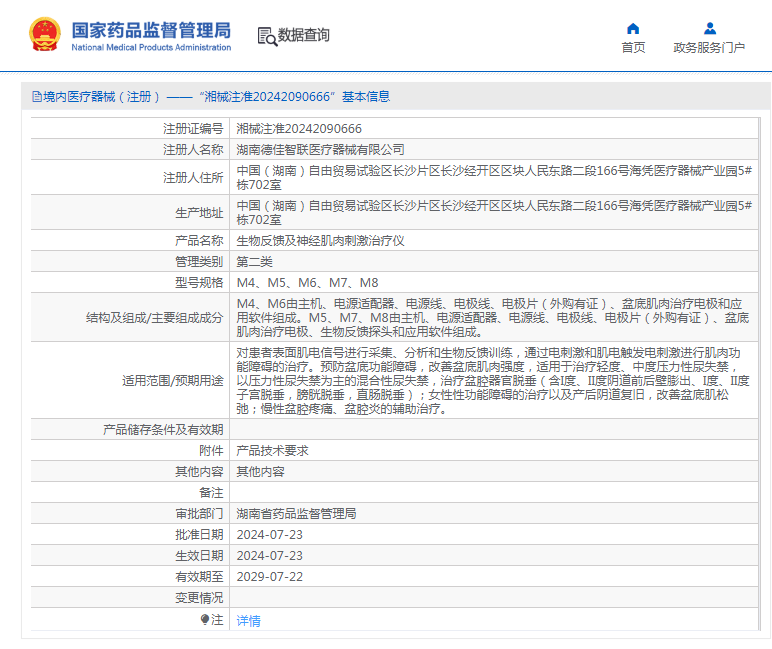Click the lightbulb icon beside 注

coord(205,620)
